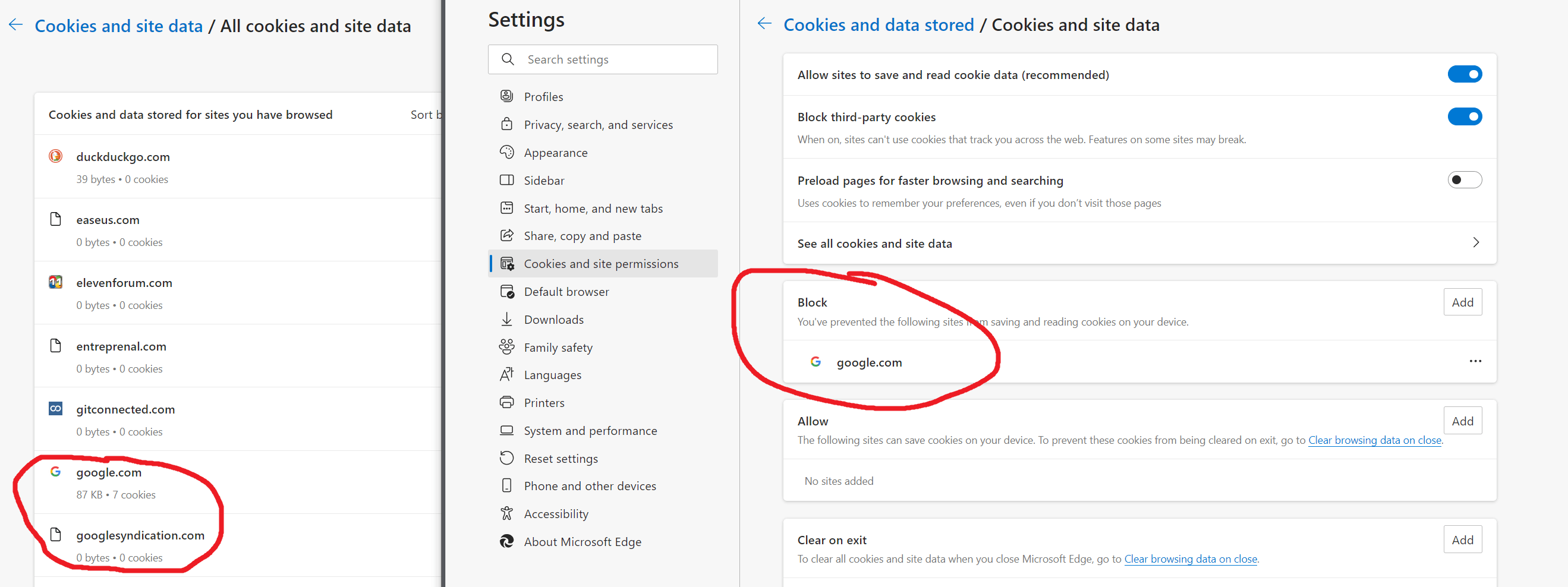This screenshot has height=587, width=1568.
Task: Enable Preload pages for faster browsing
Action: point(1465,180)
